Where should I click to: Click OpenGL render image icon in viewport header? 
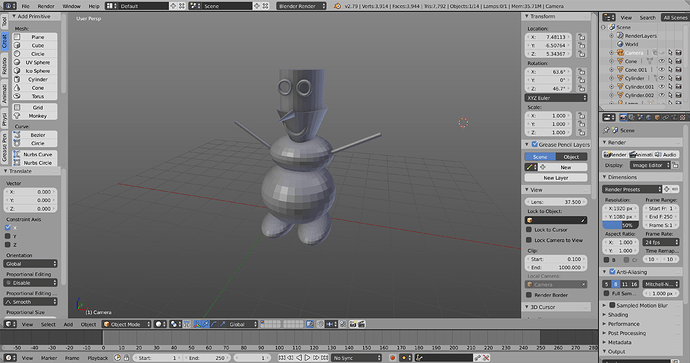point(352,324)
